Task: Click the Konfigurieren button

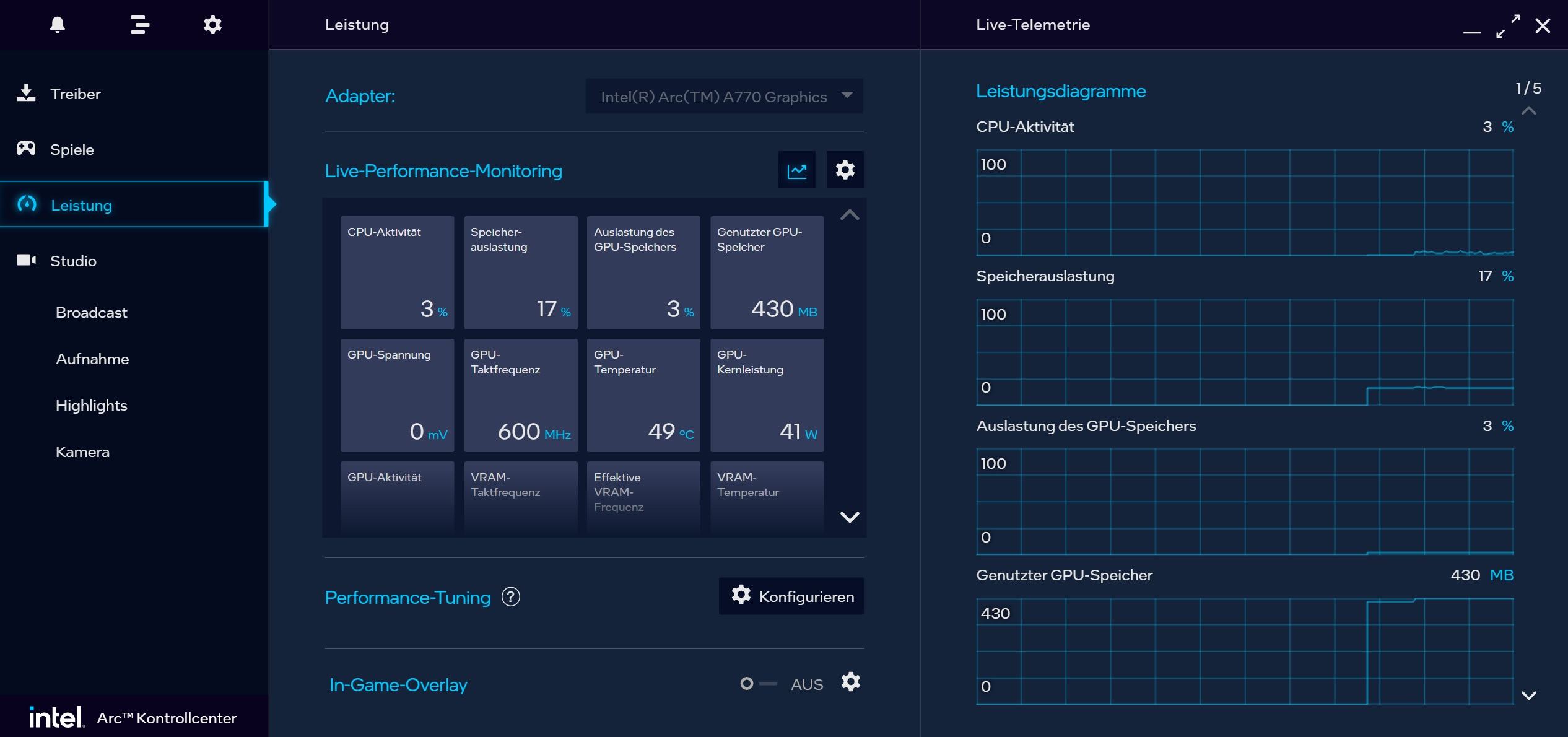Action: coord(791,596)
